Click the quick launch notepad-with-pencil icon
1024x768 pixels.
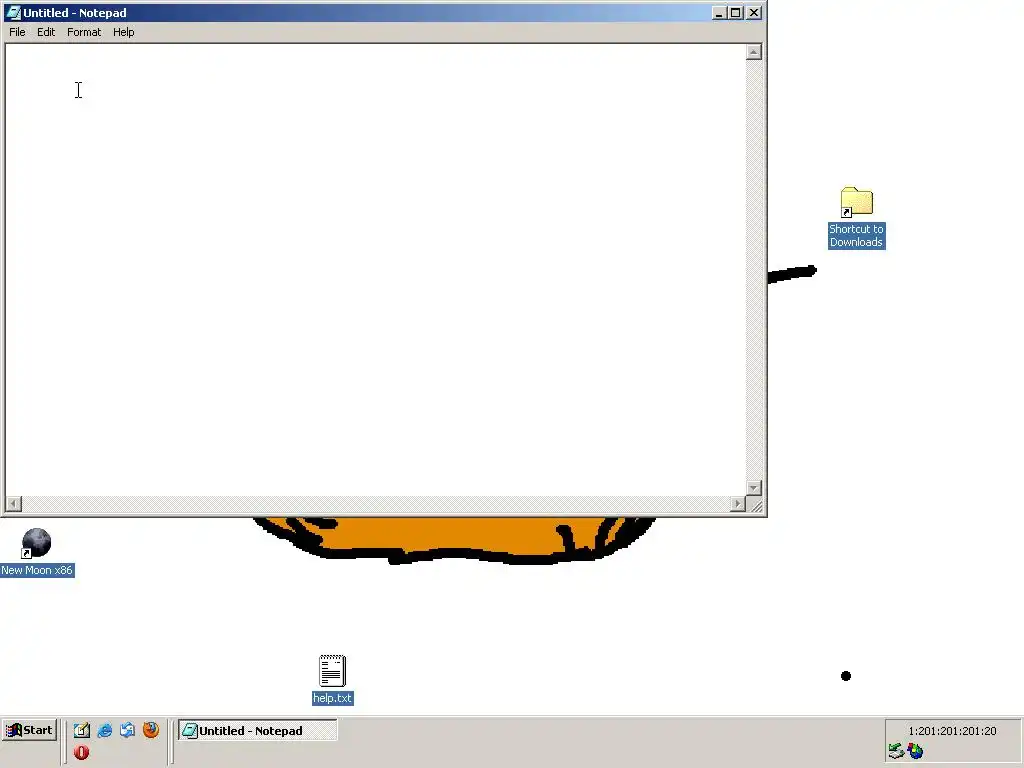[x=82, y=730]
